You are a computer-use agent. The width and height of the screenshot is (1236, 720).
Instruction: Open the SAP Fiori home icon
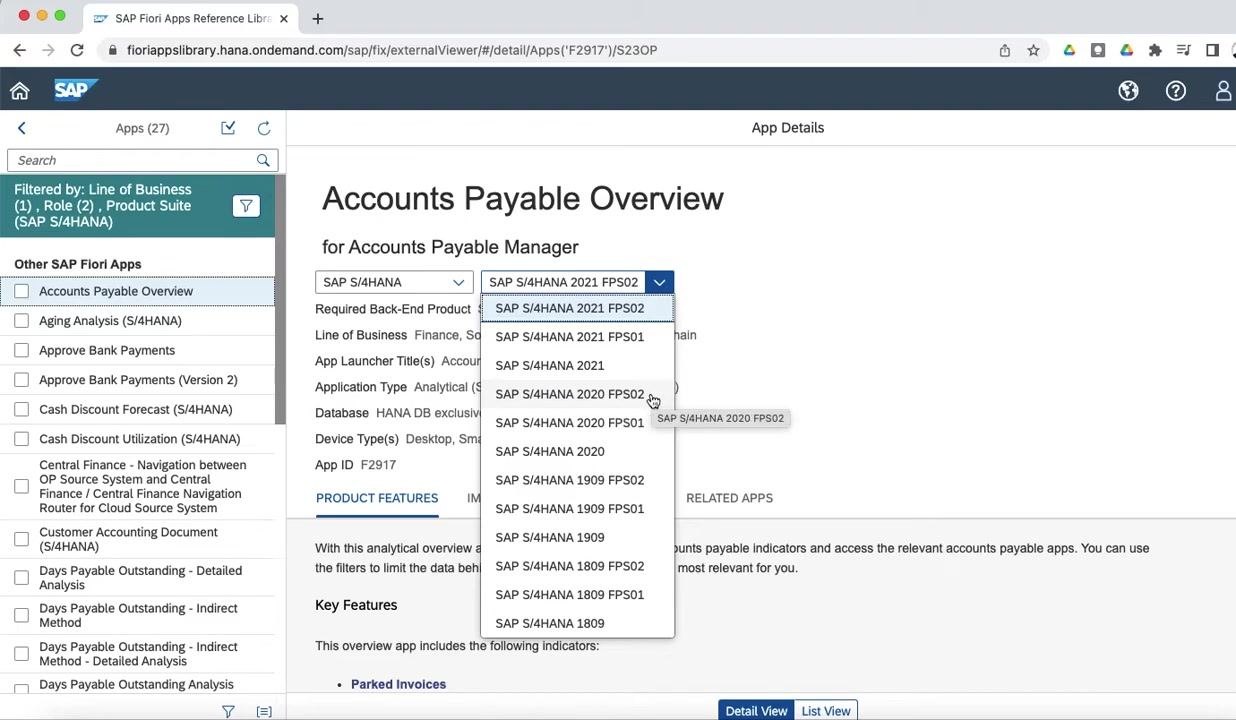(x=20, y=91)
